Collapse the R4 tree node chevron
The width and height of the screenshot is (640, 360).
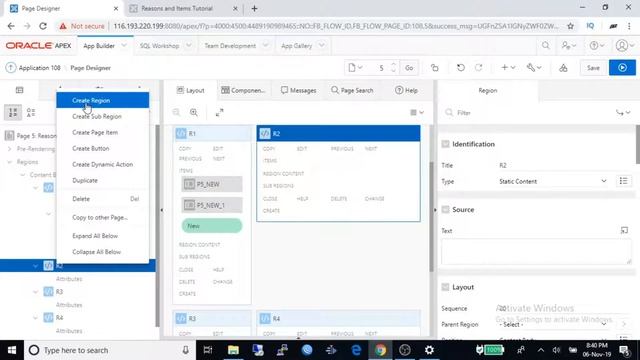pyautogui.click(x=36, y=318)
